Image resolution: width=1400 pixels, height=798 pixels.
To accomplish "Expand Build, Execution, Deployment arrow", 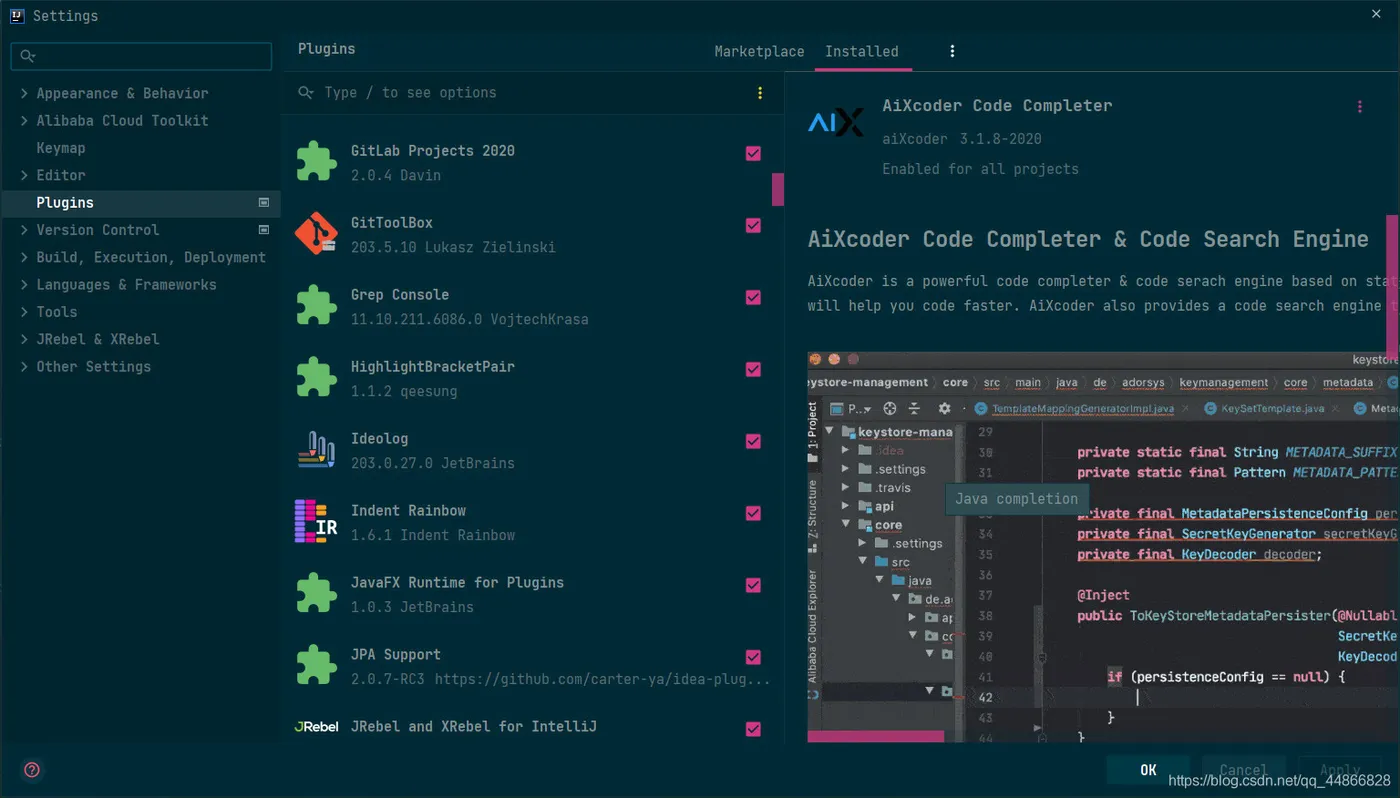I will (24, 257).
